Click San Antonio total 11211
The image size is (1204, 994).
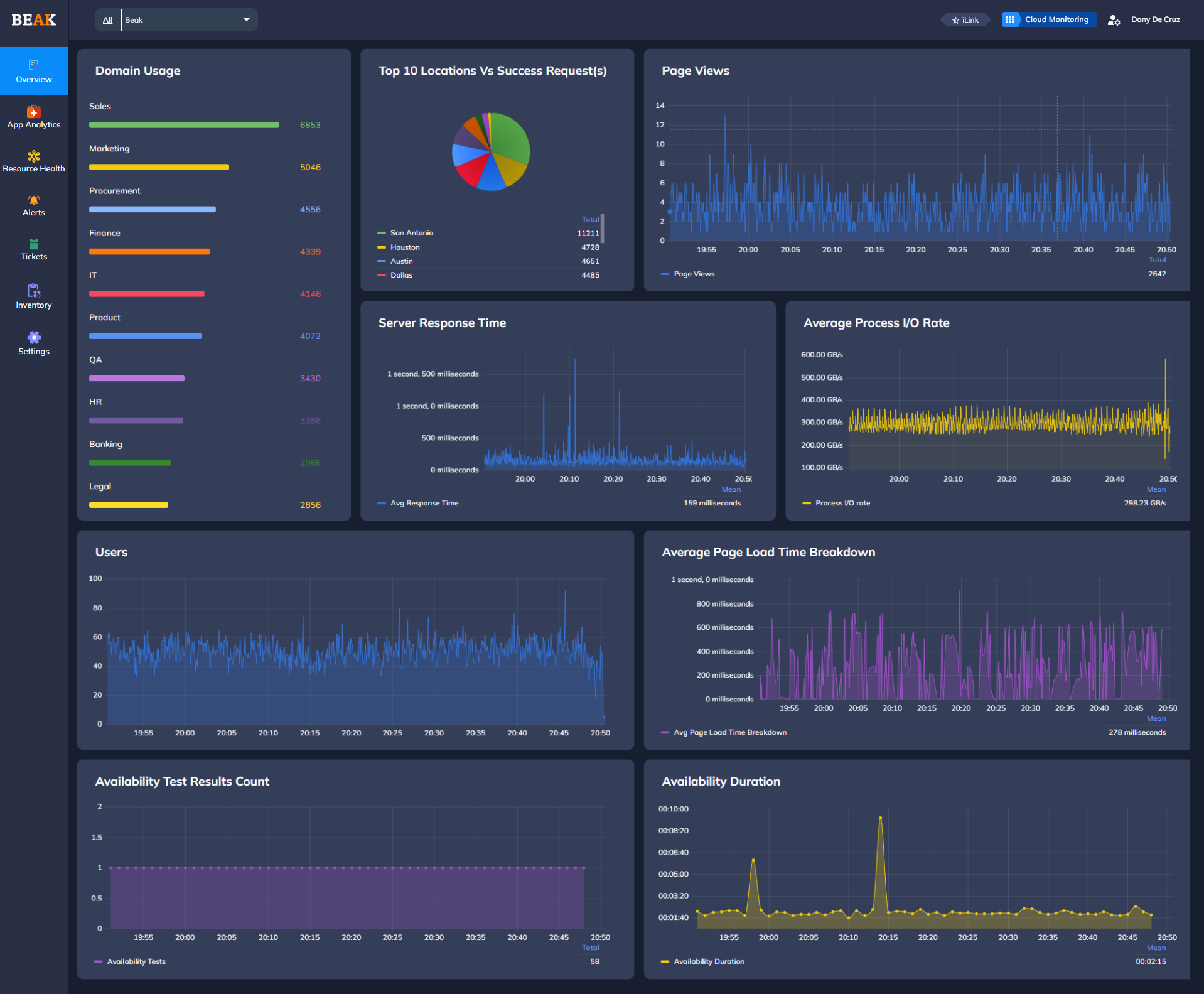click(588, 233)
